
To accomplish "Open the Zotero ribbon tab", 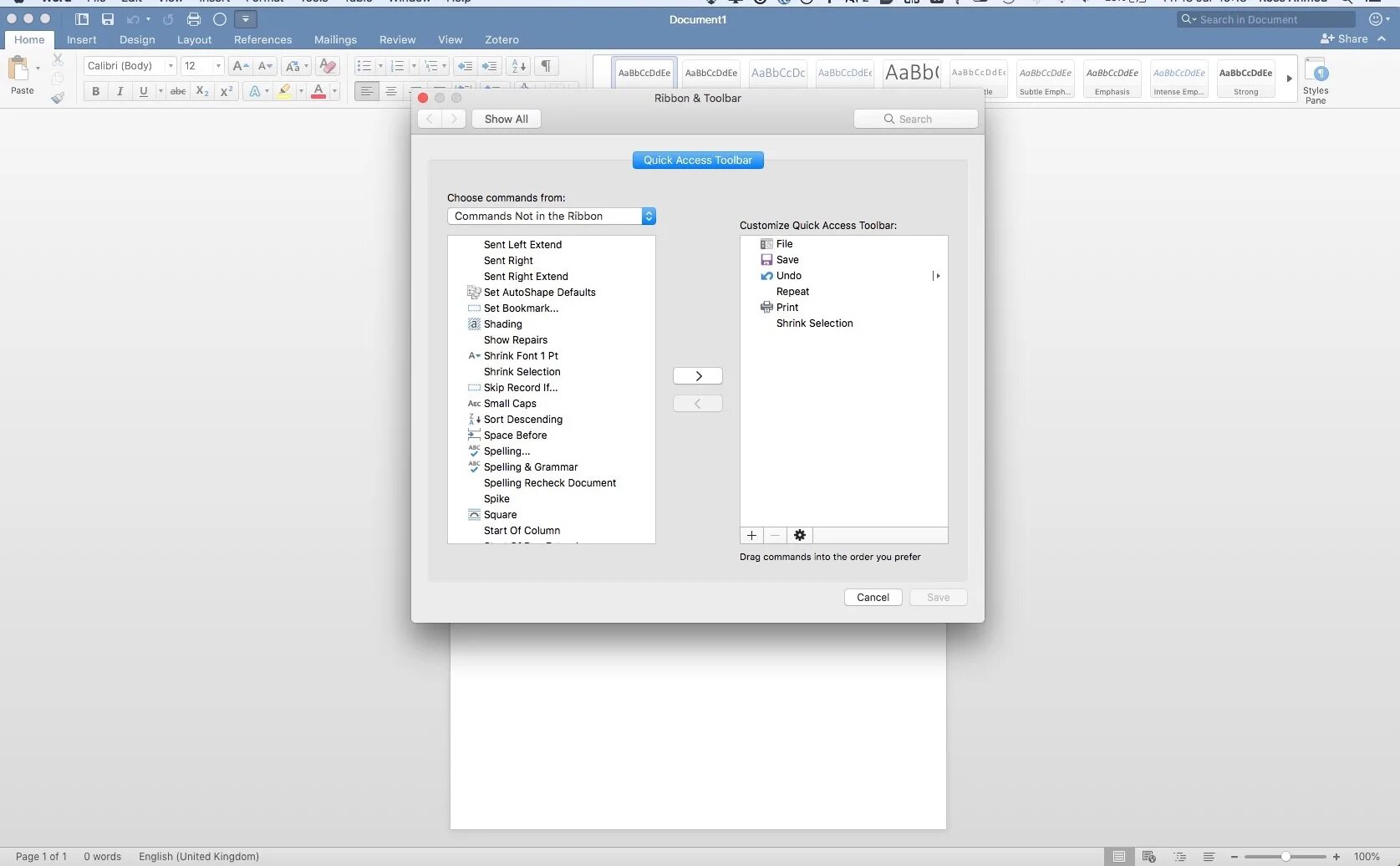I will 501,40.
